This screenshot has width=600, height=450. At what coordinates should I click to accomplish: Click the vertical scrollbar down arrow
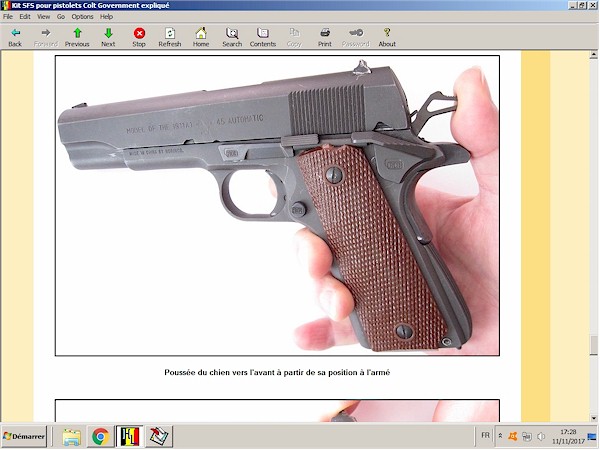click(x=593, y=418)
